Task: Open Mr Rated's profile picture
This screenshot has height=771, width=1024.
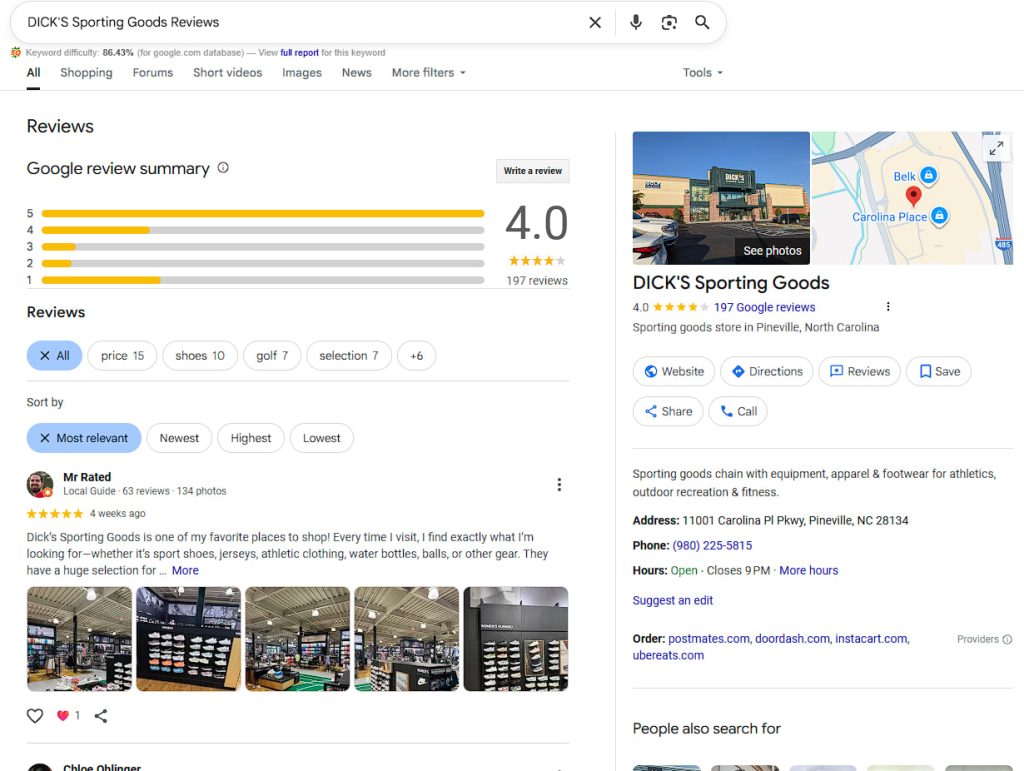Action: 40,484
